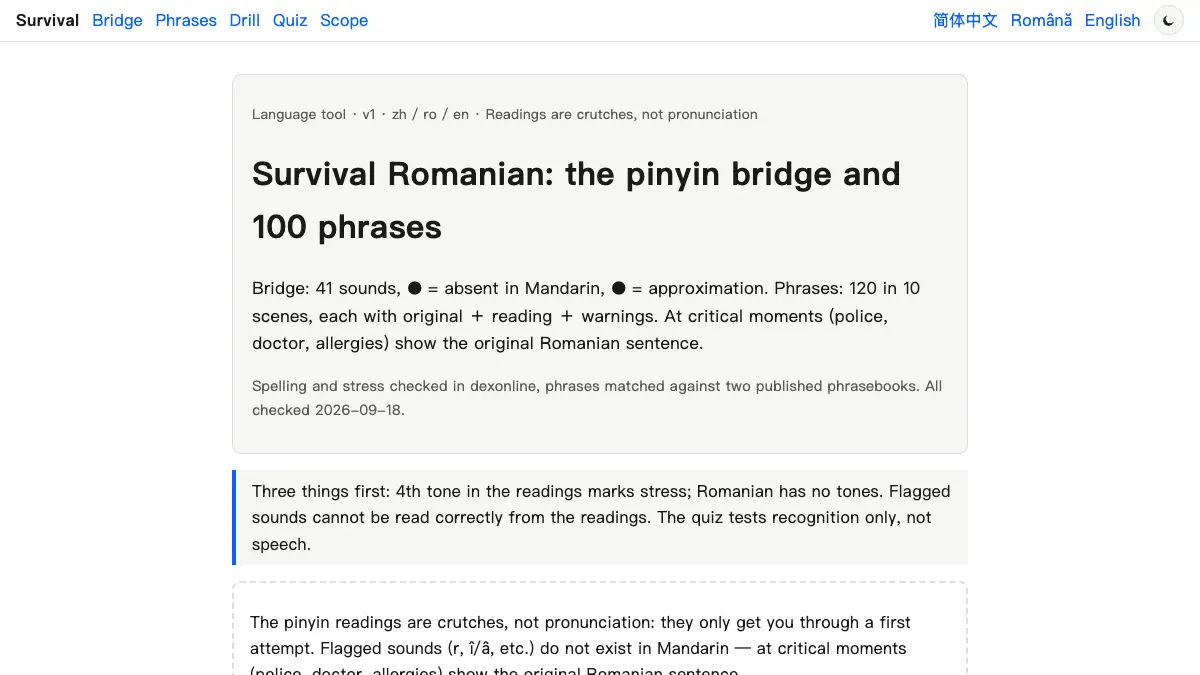Open the Survival home link
The image size is (1200, 675).
point(47,20)
